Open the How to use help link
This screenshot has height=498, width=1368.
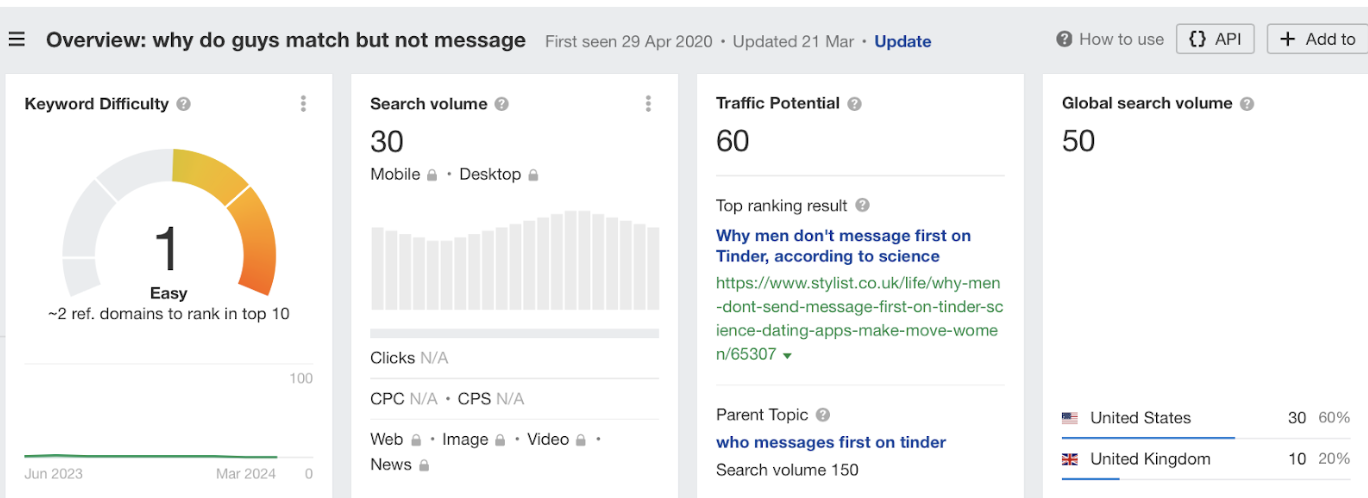tap(1110, 39)
